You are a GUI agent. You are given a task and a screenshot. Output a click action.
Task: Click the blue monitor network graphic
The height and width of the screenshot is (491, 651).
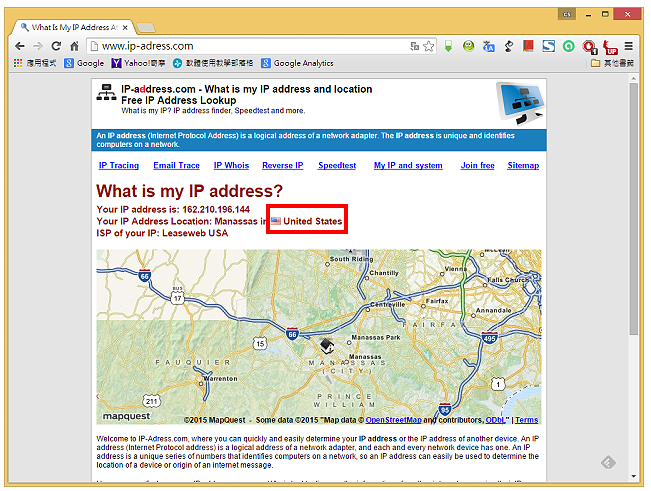521,103
